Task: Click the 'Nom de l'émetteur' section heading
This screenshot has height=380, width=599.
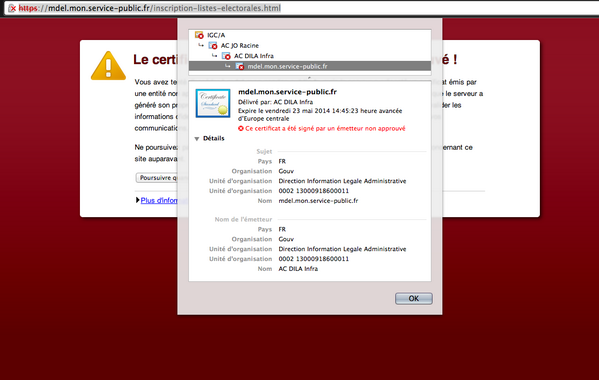Action: [243, 220]
